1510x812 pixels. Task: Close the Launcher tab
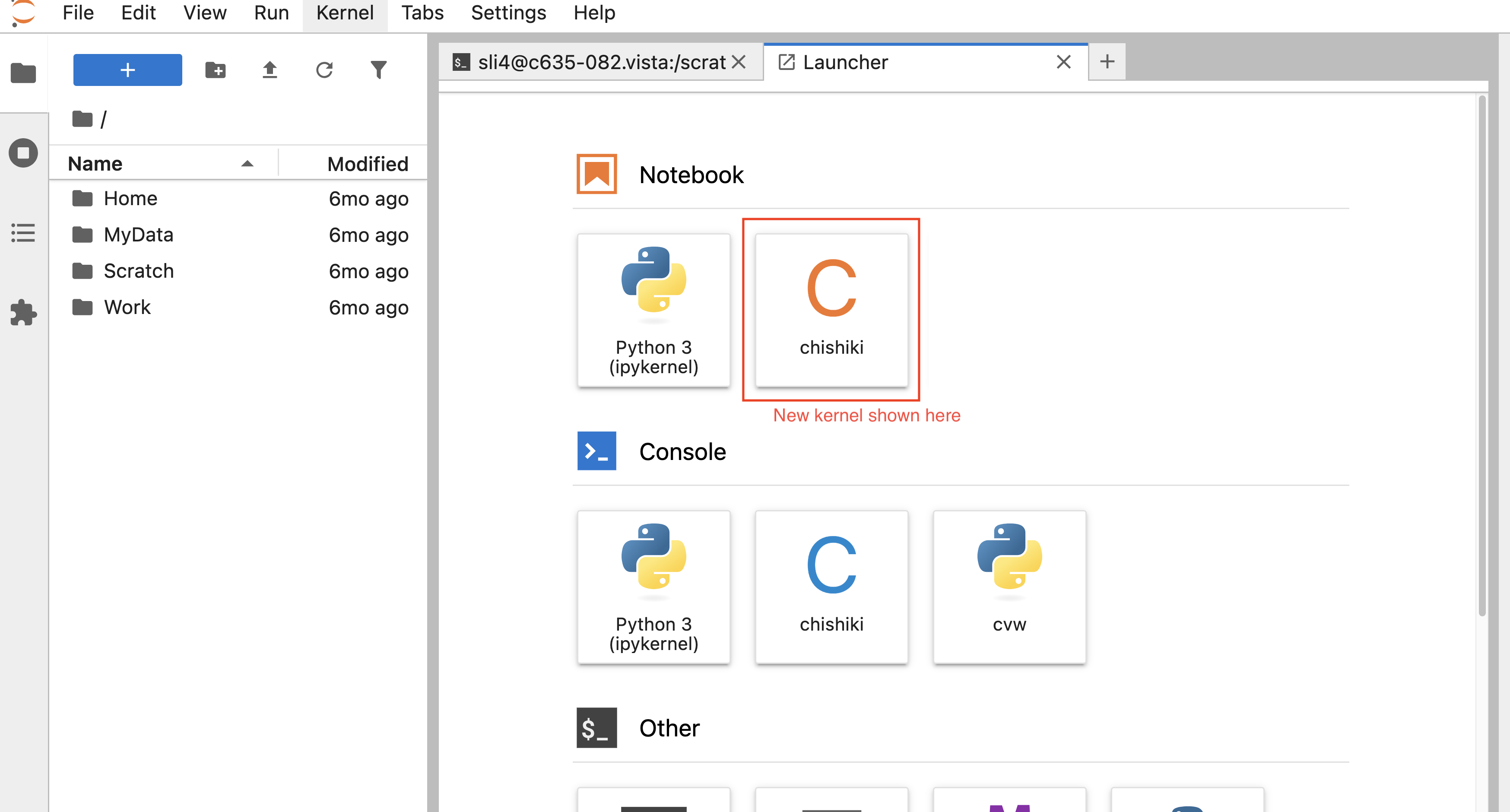[1063, 62]
